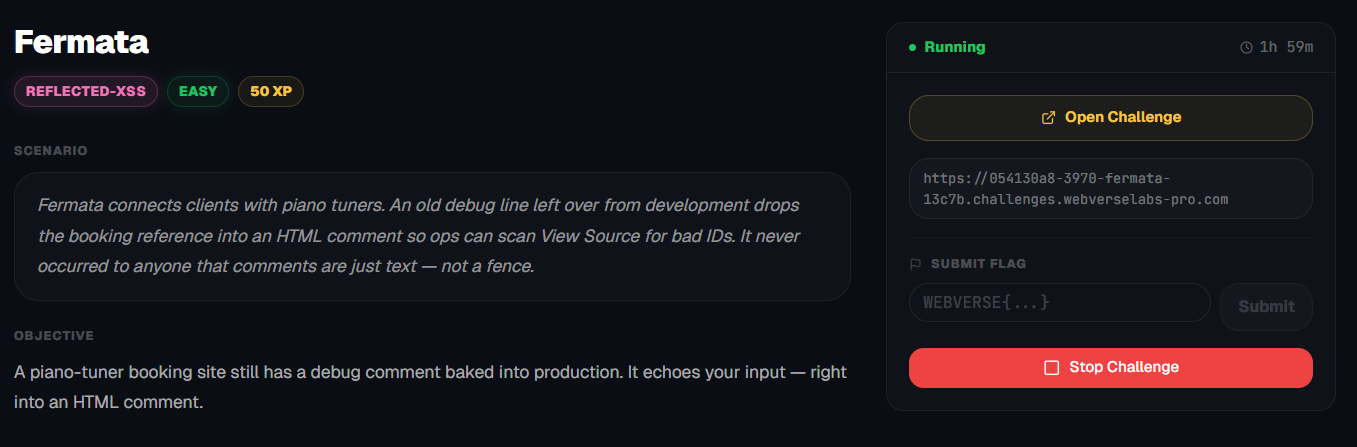Click the OBJECTIVE section heading
Viewport: 1357px width, 447px height.
54,336
